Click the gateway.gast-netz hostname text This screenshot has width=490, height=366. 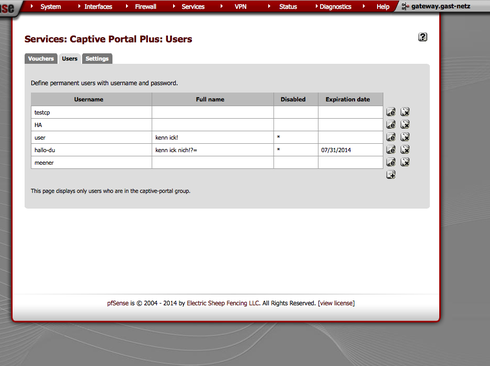pos(441,6)
